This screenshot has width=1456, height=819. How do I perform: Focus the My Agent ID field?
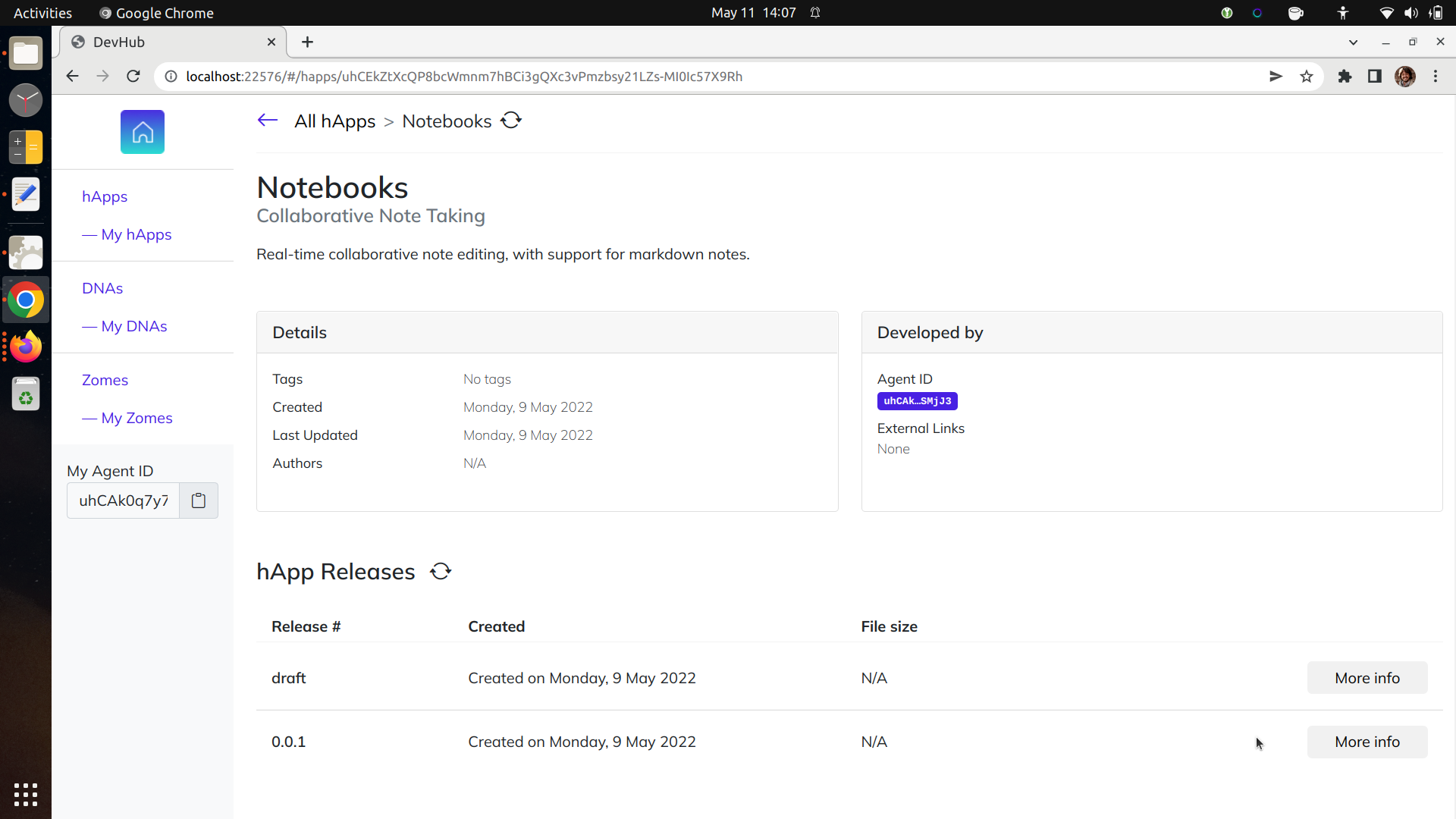pyautogui.click(x=123, y=500)
